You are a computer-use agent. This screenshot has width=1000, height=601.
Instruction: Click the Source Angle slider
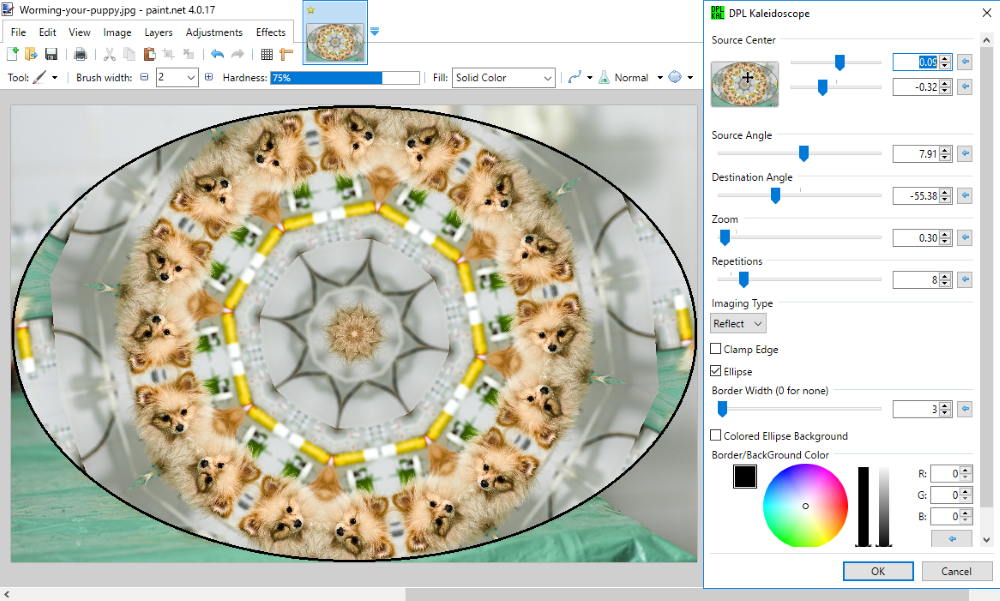point(799,153)
